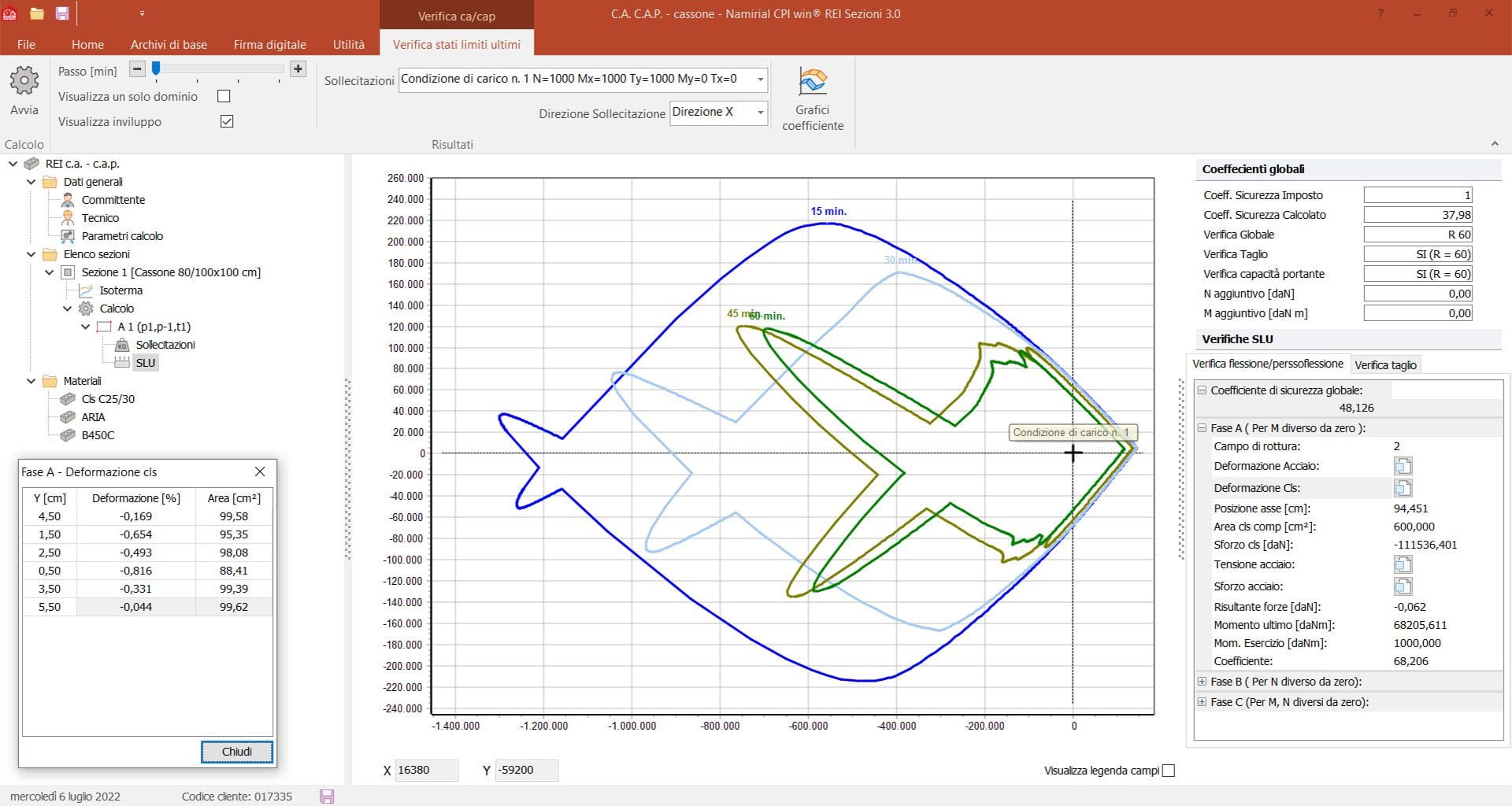The image size is (1512, 806).
Task: Click the Avvia gear icon
Action: pos(24,80)
